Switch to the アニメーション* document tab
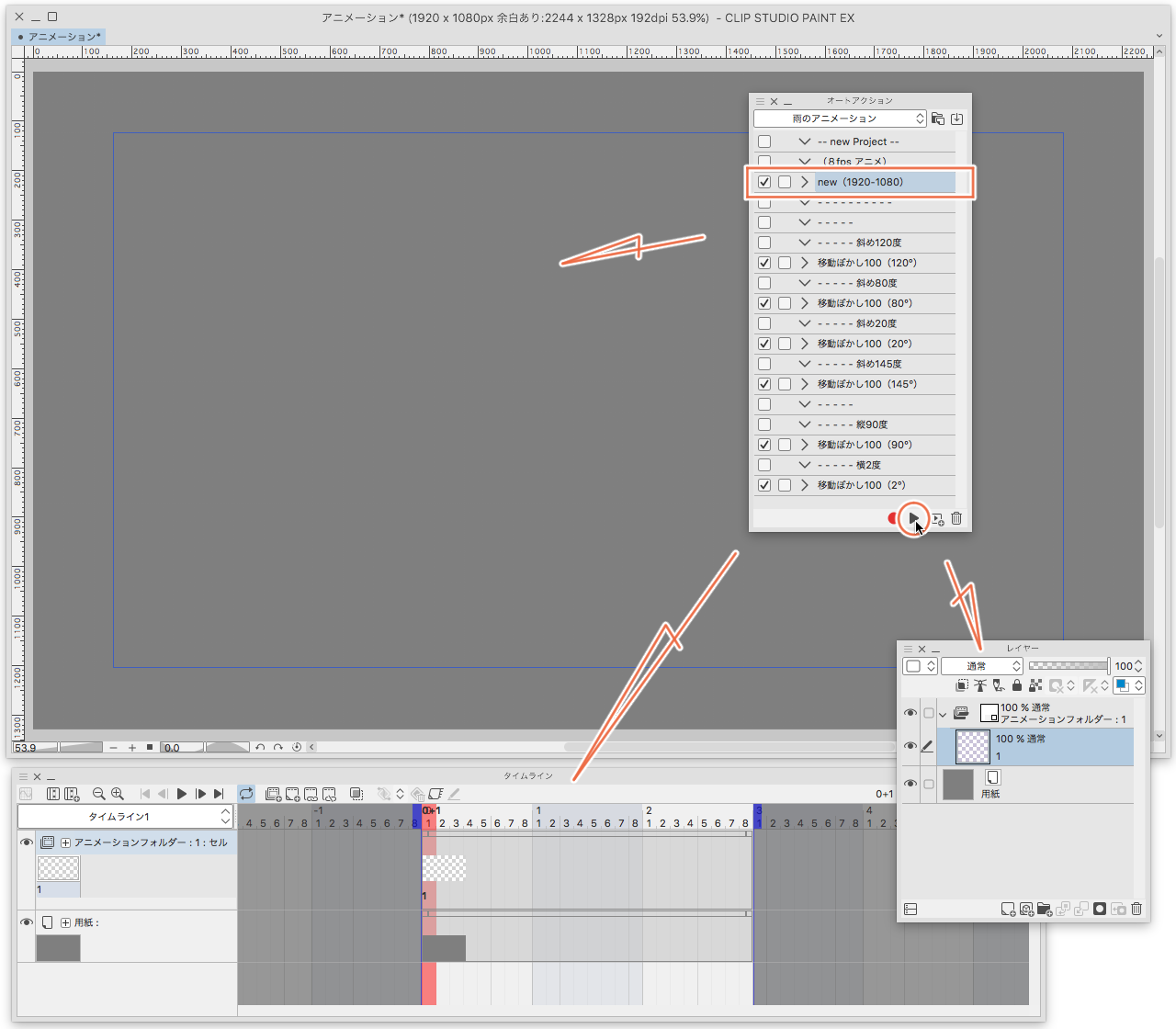1176x1029 pixels. point(60,37)
